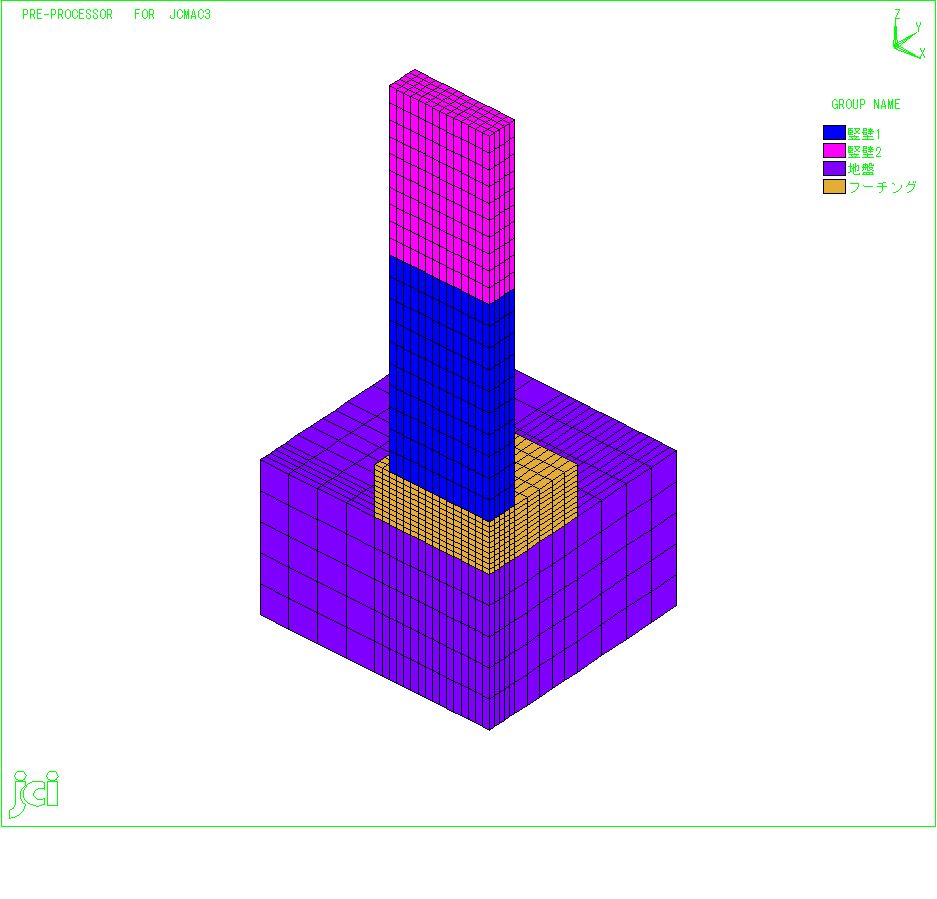Click the XYZ axis triad indicator

pyautogui.click(x=909, y=34)
